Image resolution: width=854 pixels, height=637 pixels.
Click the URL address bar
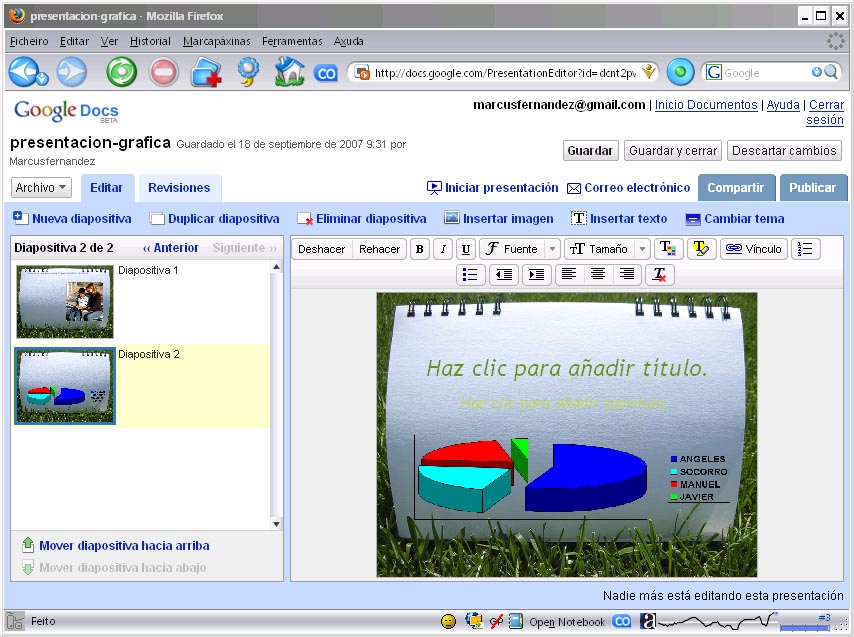click(x=505, y=72)
